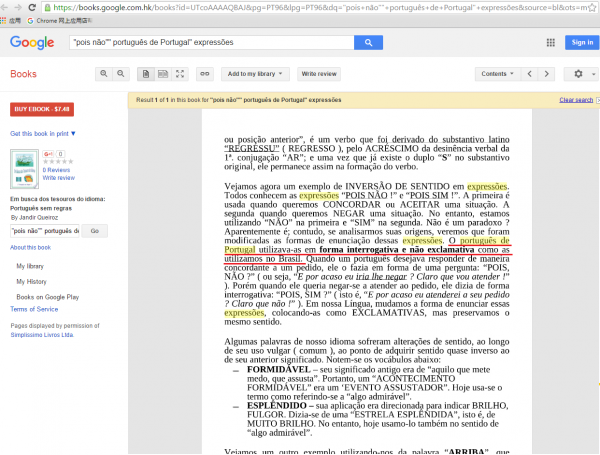The image size is (600, 455).
Task: Open the settings gear dropdown
Action: click(579, 74)
